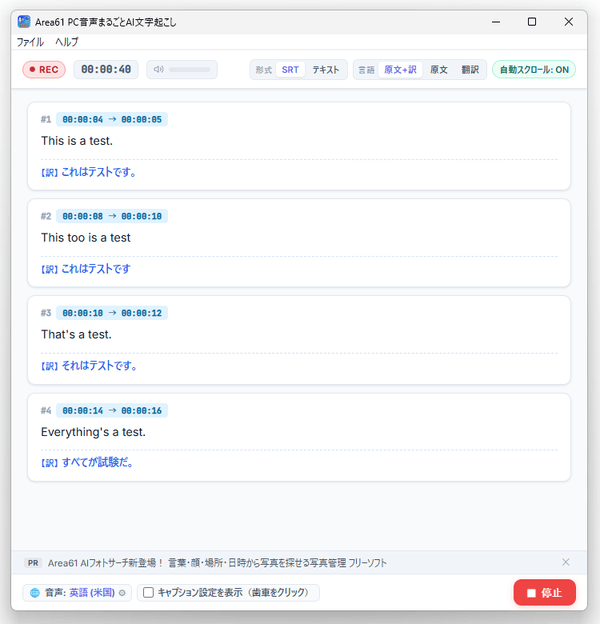Click the #3 entry number label
The width and height of the screenshot is (600, 624).
tap(46, 313)
